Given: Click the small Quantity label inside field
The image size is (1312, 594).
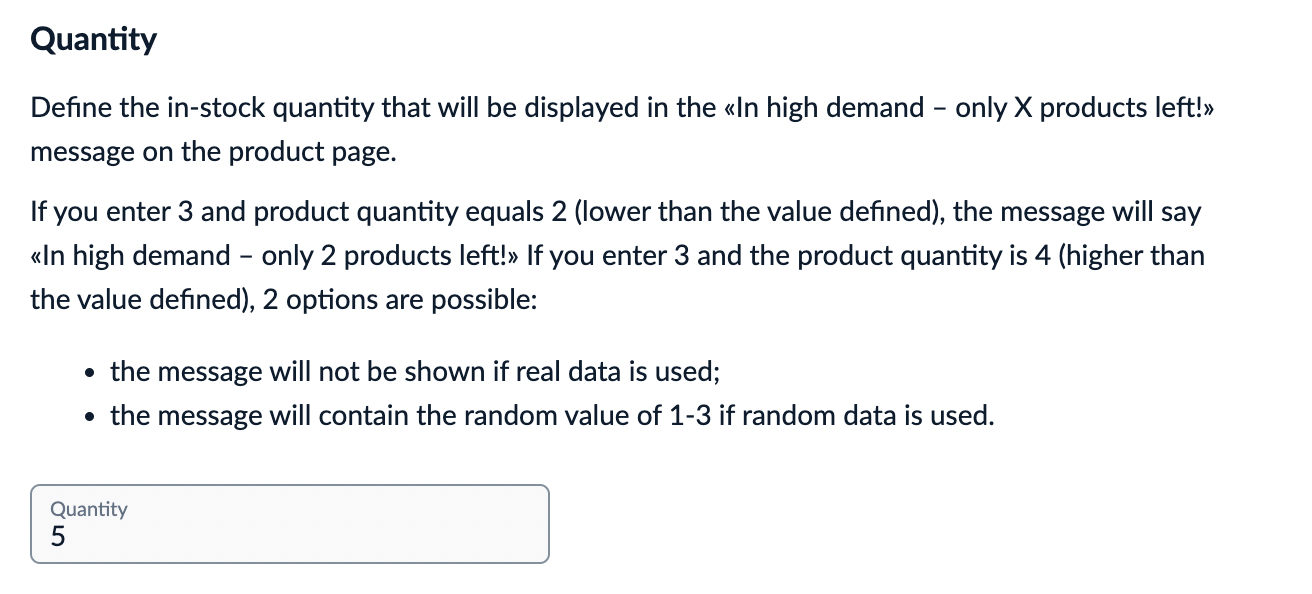Looking at the screenshot, I should pos(89,509).
